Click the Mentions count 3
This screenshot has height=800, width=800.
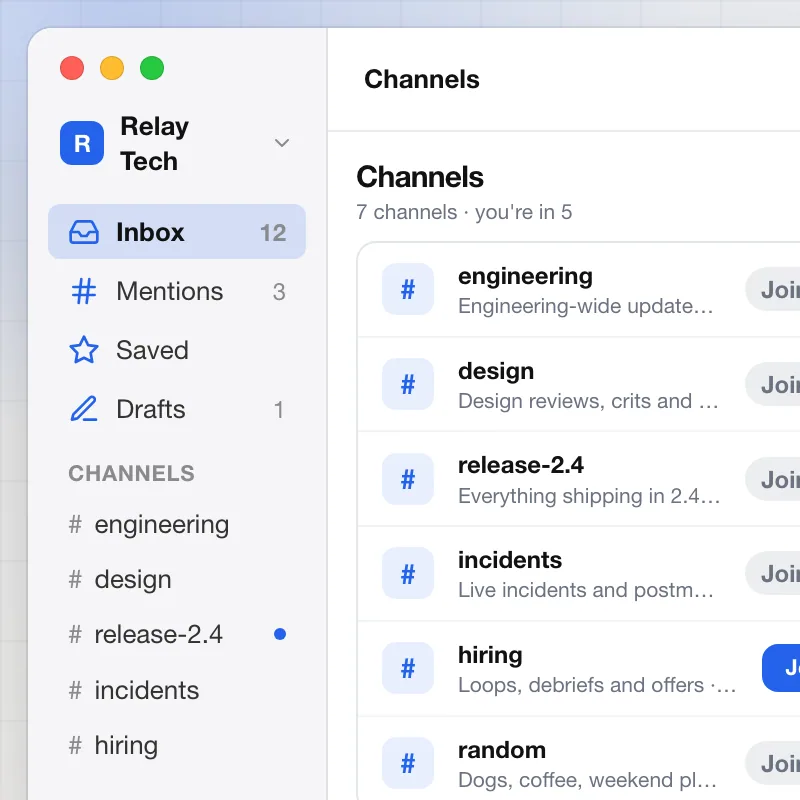click(279, 292)
